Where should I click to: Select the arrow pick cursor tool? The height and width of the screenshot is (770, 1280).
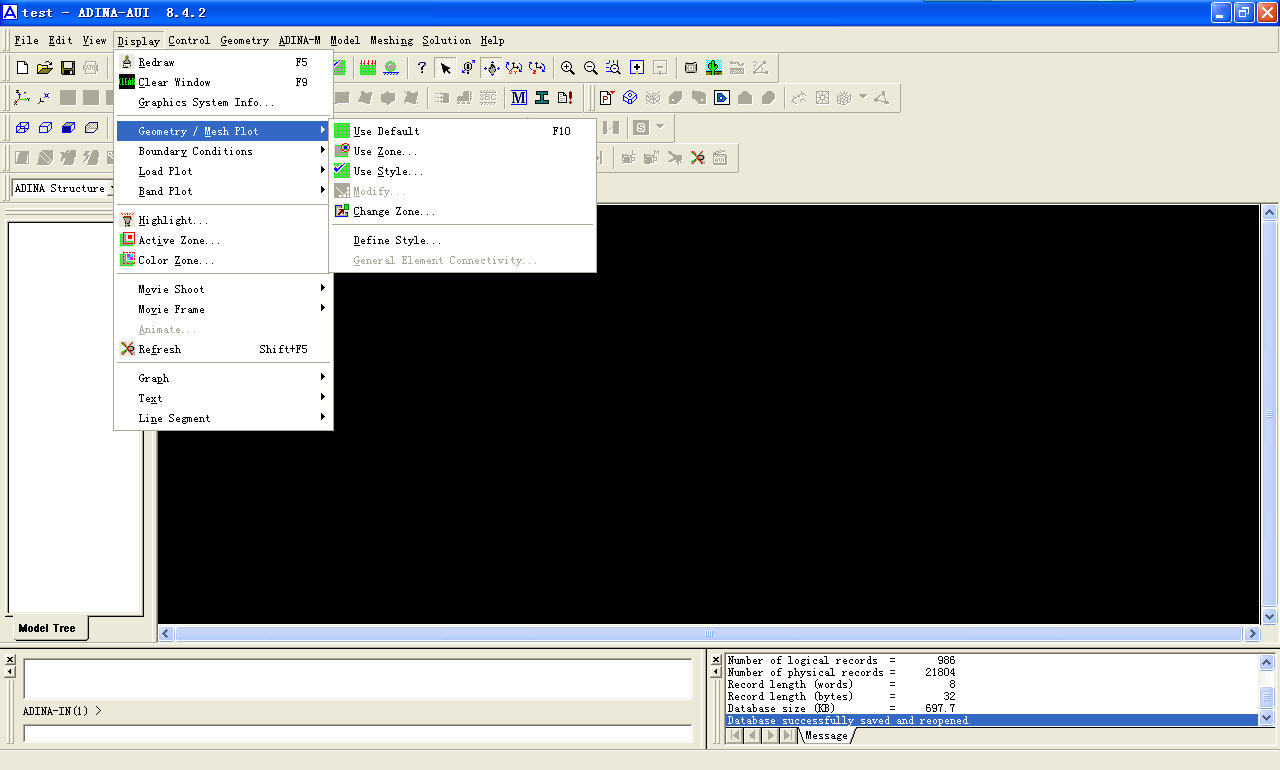tap(445, 68)
